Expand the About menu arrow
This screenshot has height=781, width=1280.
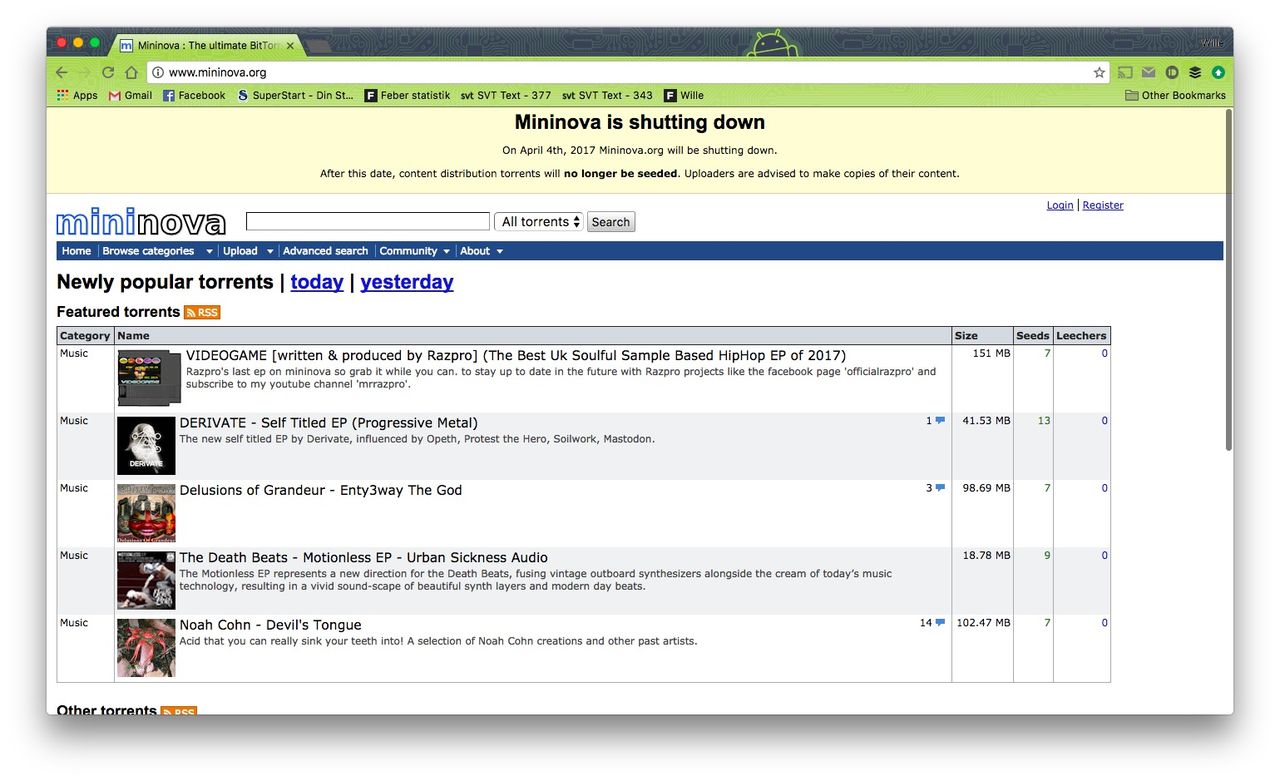coord(499,251)
